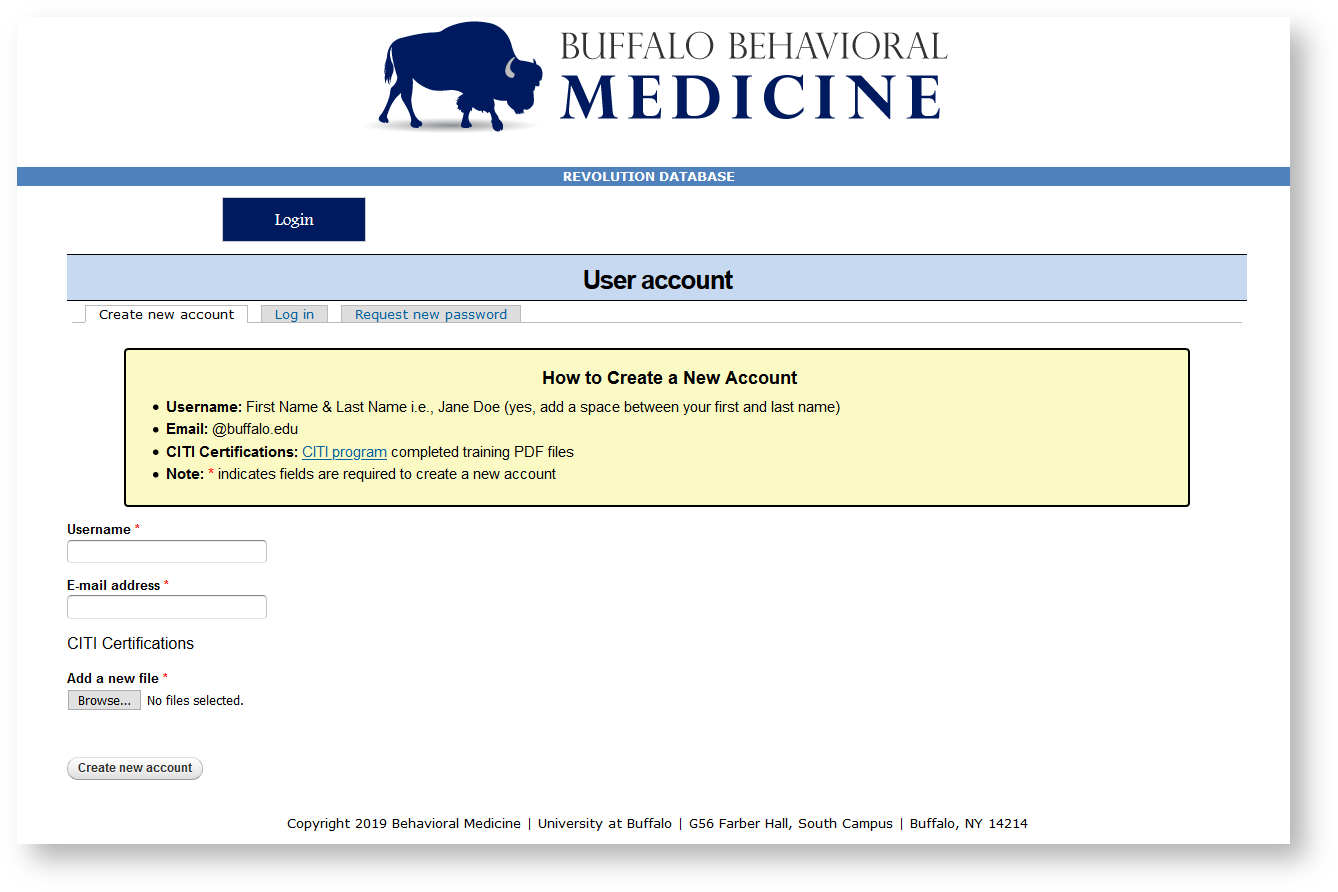This screenshot has width=1338, height=892.
Task: Click the footer copyright text
Action: [657, 824]
